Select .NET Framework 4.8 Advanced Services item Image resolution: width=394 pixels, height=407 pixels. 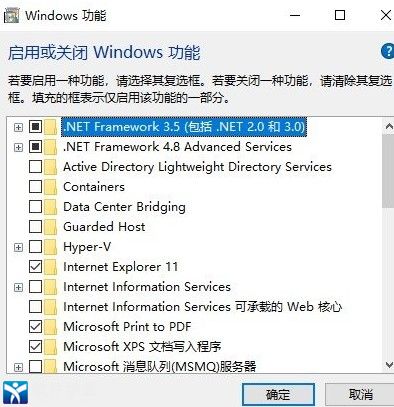coord(177,147)
